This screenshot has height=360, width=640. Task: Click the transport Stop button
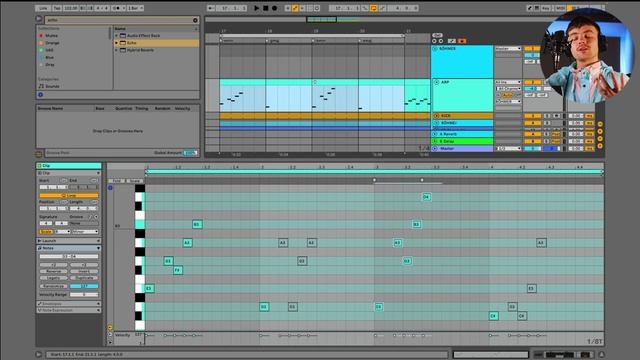pyautogui.click(x=266, y=8)
